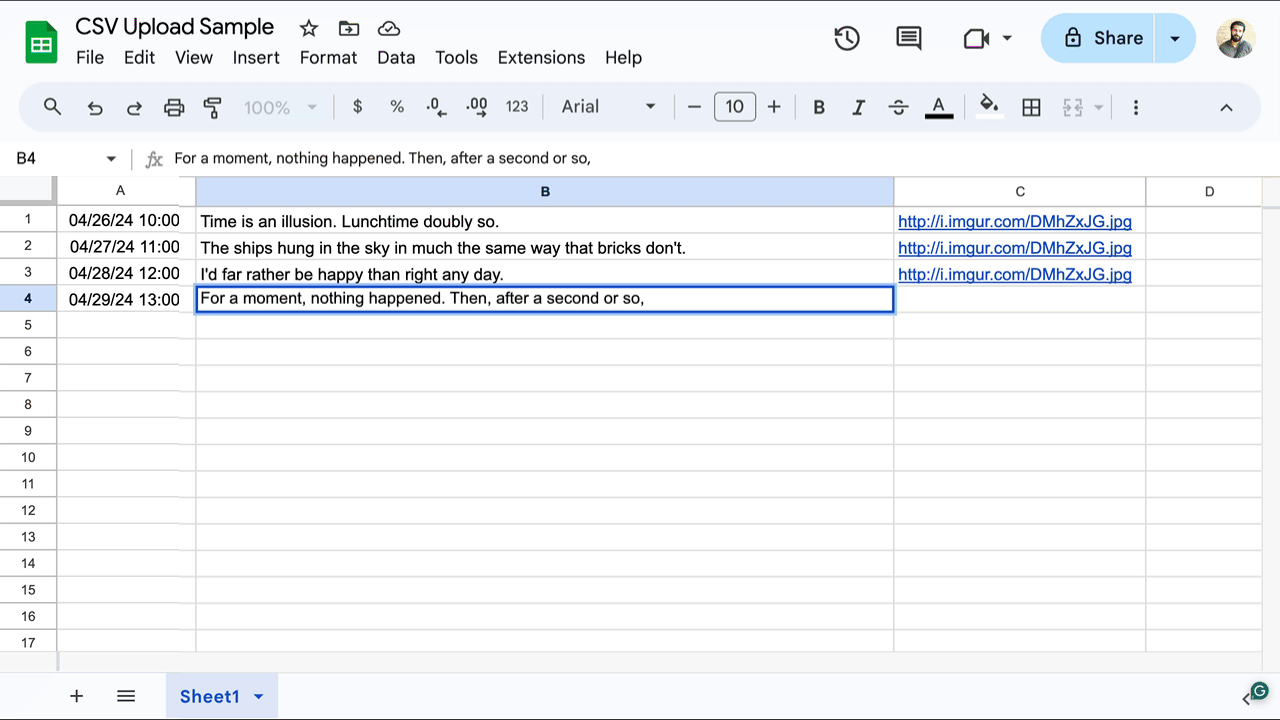Viewport: 1280px width, 720px height.
Task: Check cloud save document status icon
Action: point(389,28)
